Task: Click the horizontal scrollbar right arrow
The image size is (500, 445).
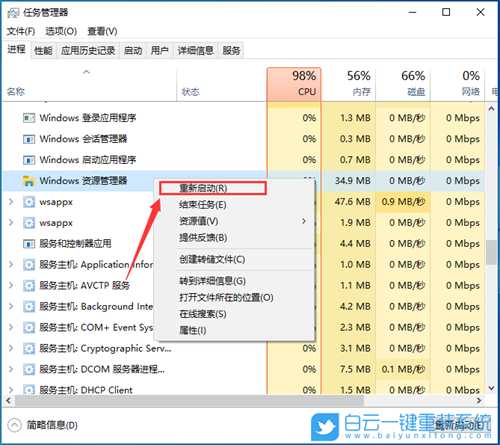Action: pos(479,400)
